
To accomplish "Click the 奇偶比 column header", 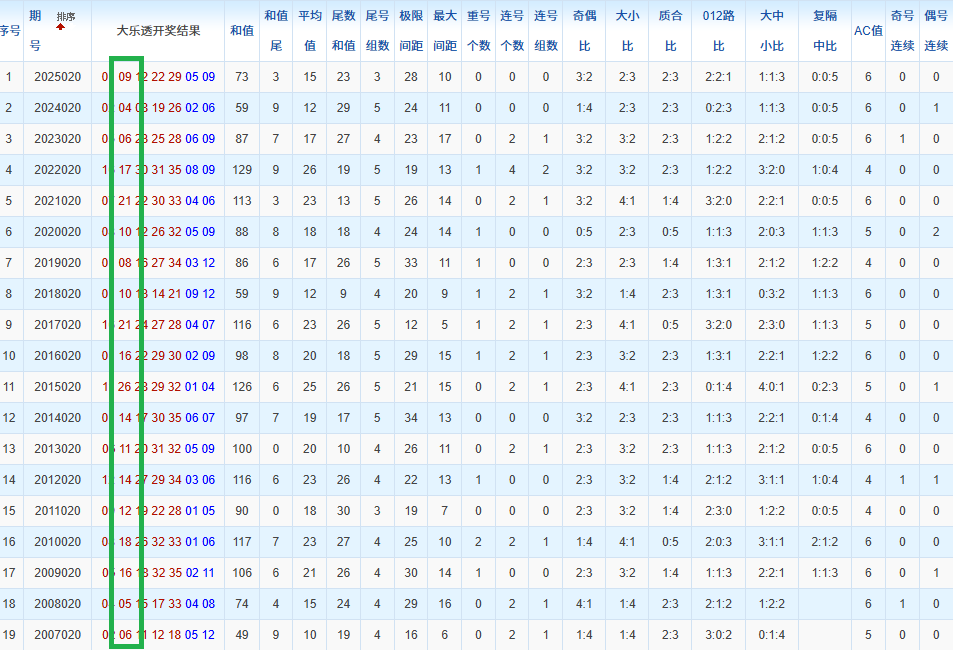I will point(584,30).
